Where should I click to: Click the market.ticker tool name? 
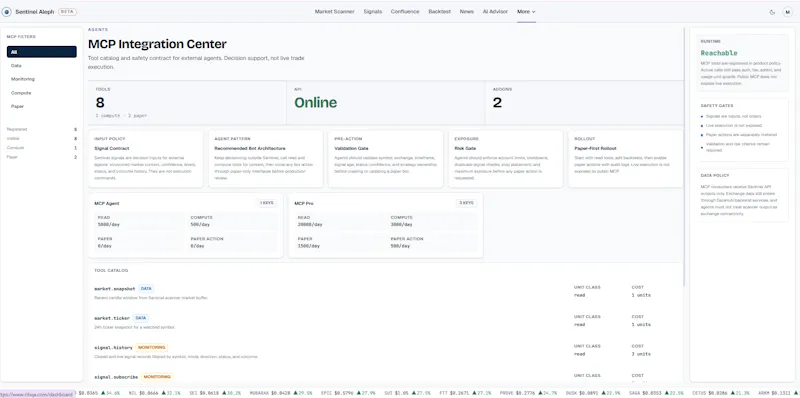(x=112, y=318)
